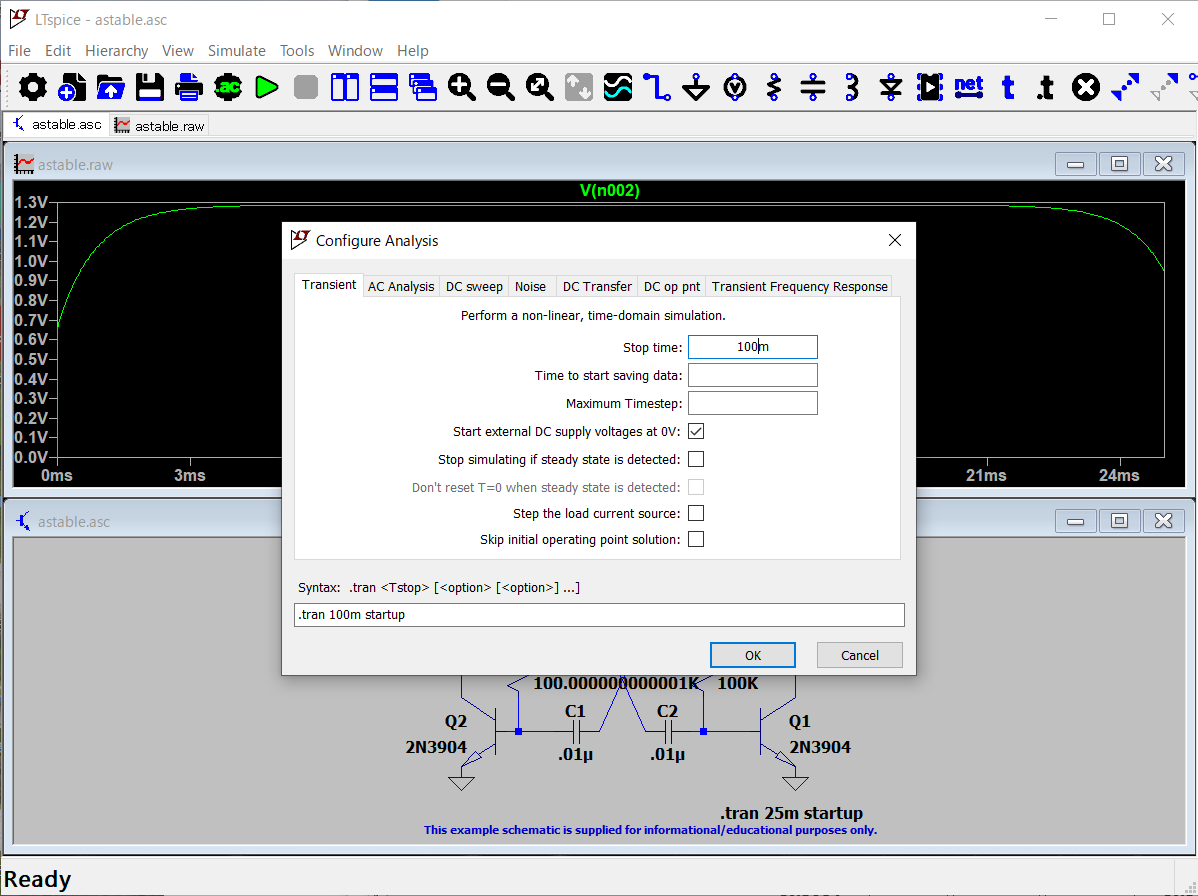
Task: Select the Inductor component tool
Action: (852, 88)
